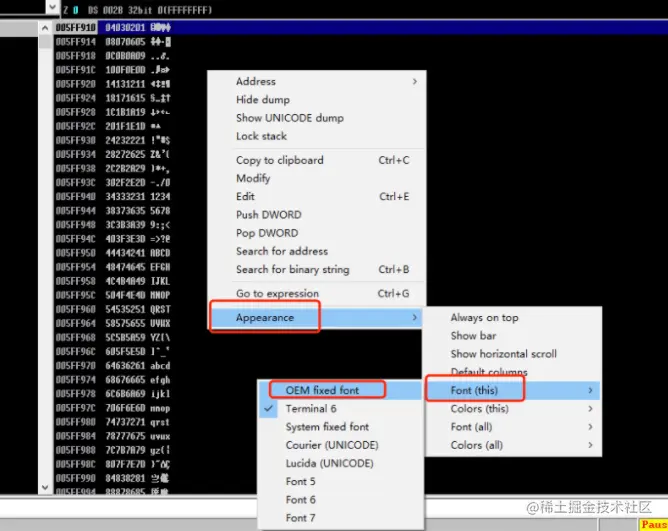Choose Lock stack option
The height and width of the screenshot is (531, 668).
pyautogui.click(x=317, y=136)
